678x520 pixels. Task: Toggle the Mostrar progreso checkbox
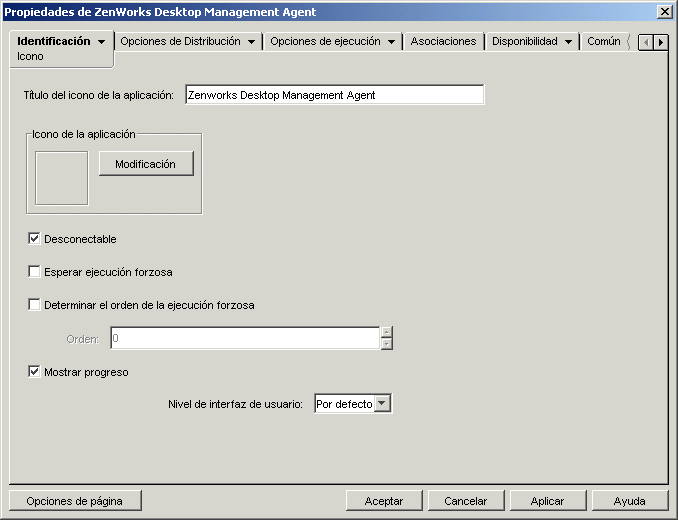coord(34,371)
